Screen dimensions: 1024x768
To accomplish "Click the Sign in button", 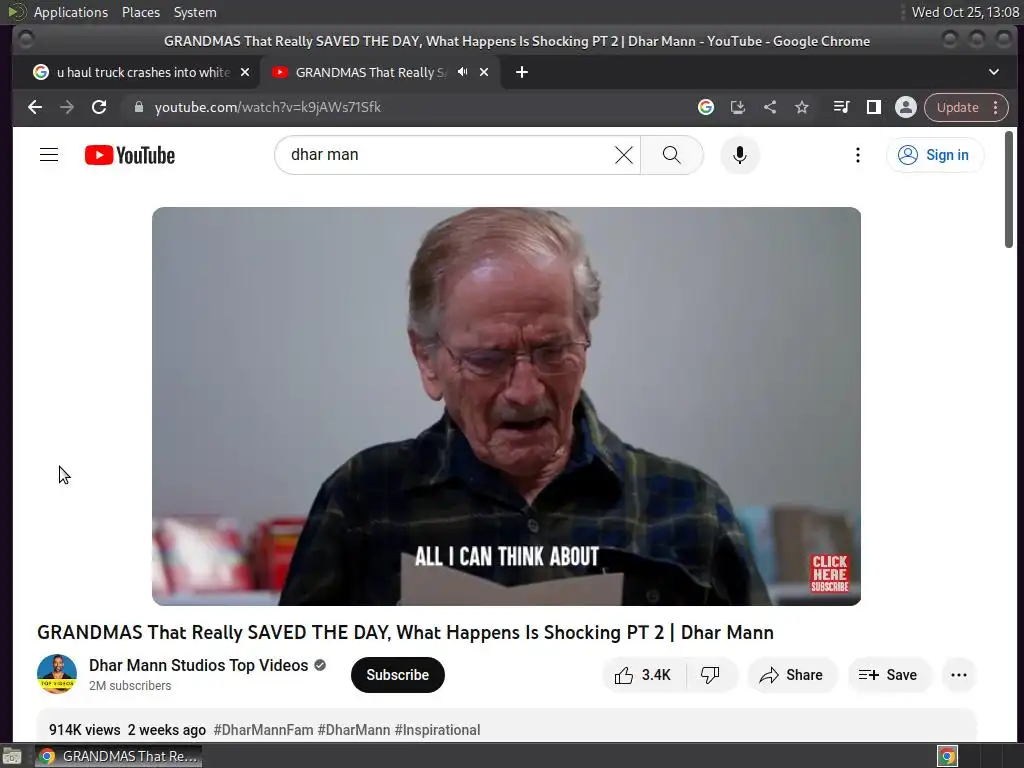I will tap(934, 155).
